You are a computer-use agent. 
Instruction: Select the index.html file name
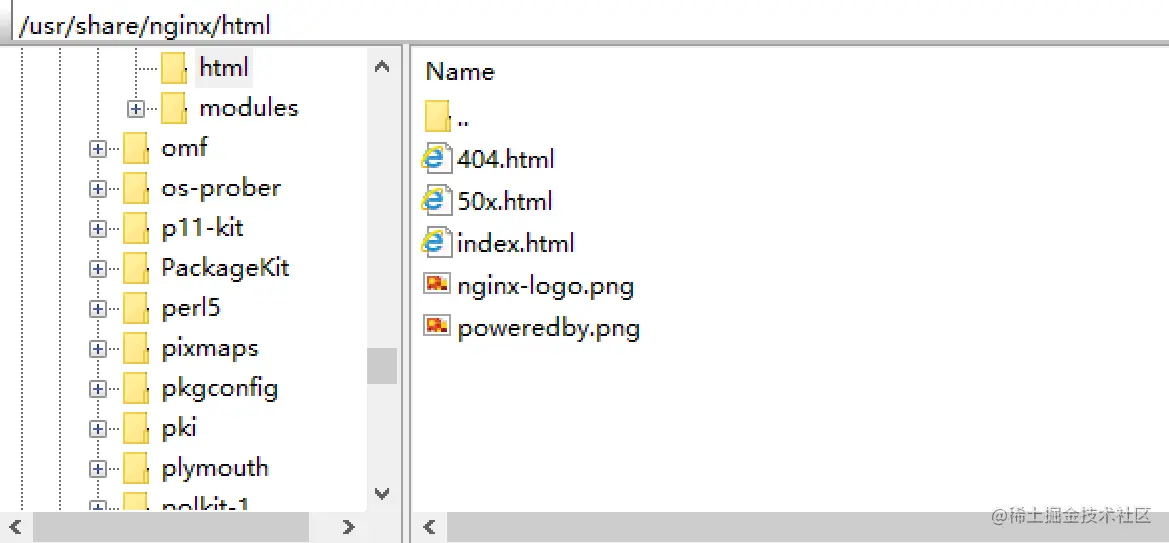tap(516, 243)
